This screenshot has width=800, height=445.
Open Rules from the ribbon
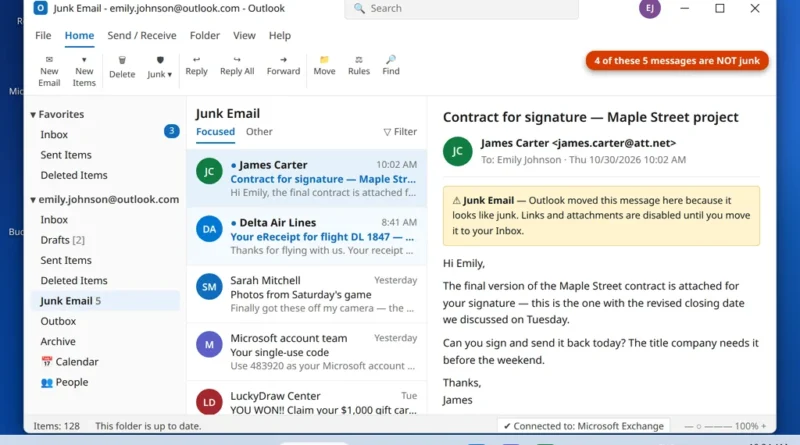[359, 65]
